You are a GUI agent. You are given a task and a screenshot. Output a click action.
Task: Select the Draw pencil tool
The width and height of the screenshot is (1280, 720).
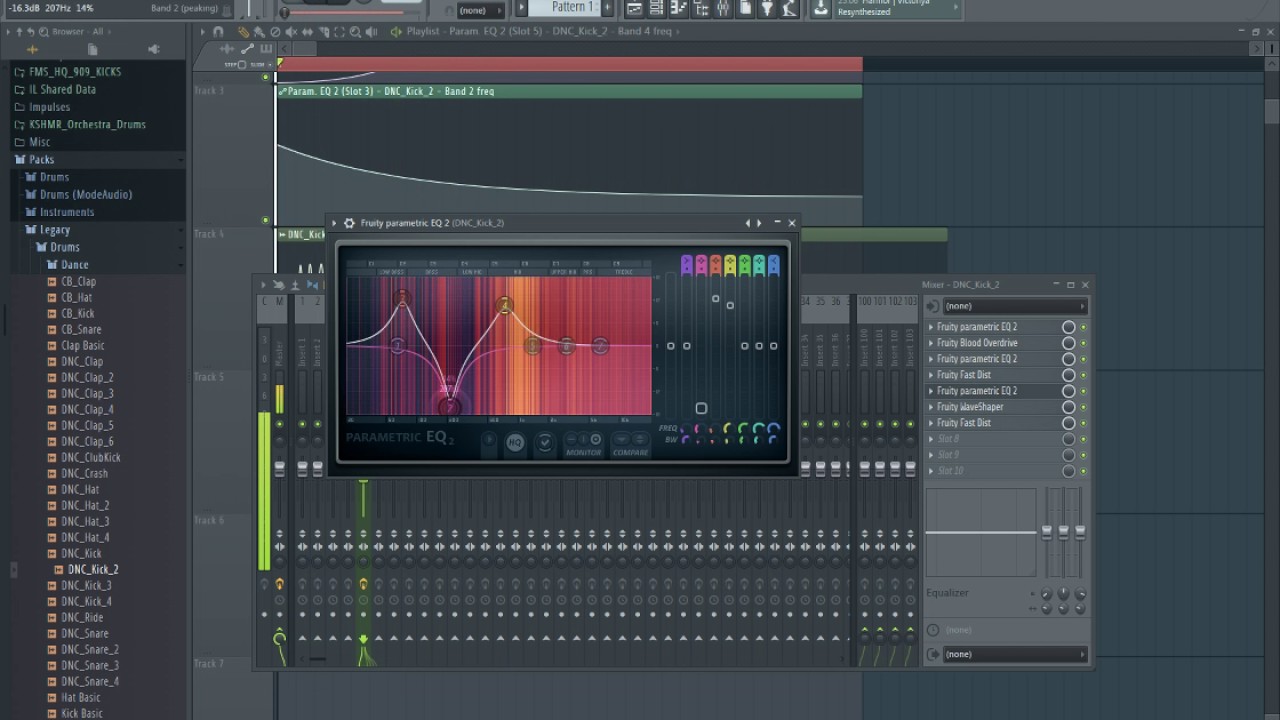[x=243, y=32]
